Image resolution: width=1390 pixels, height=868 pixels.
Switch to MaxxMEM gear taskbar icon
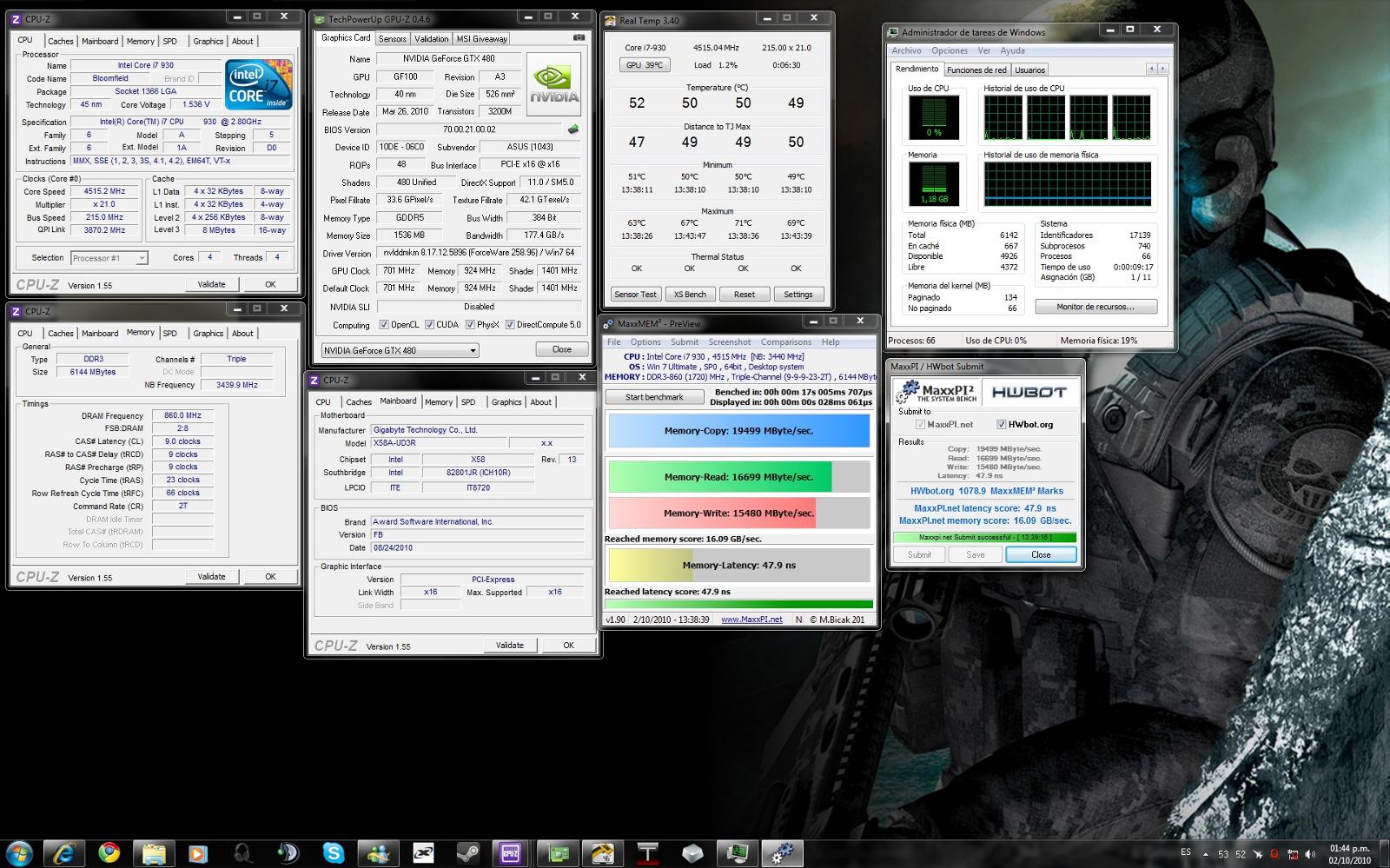coord(783,853)
